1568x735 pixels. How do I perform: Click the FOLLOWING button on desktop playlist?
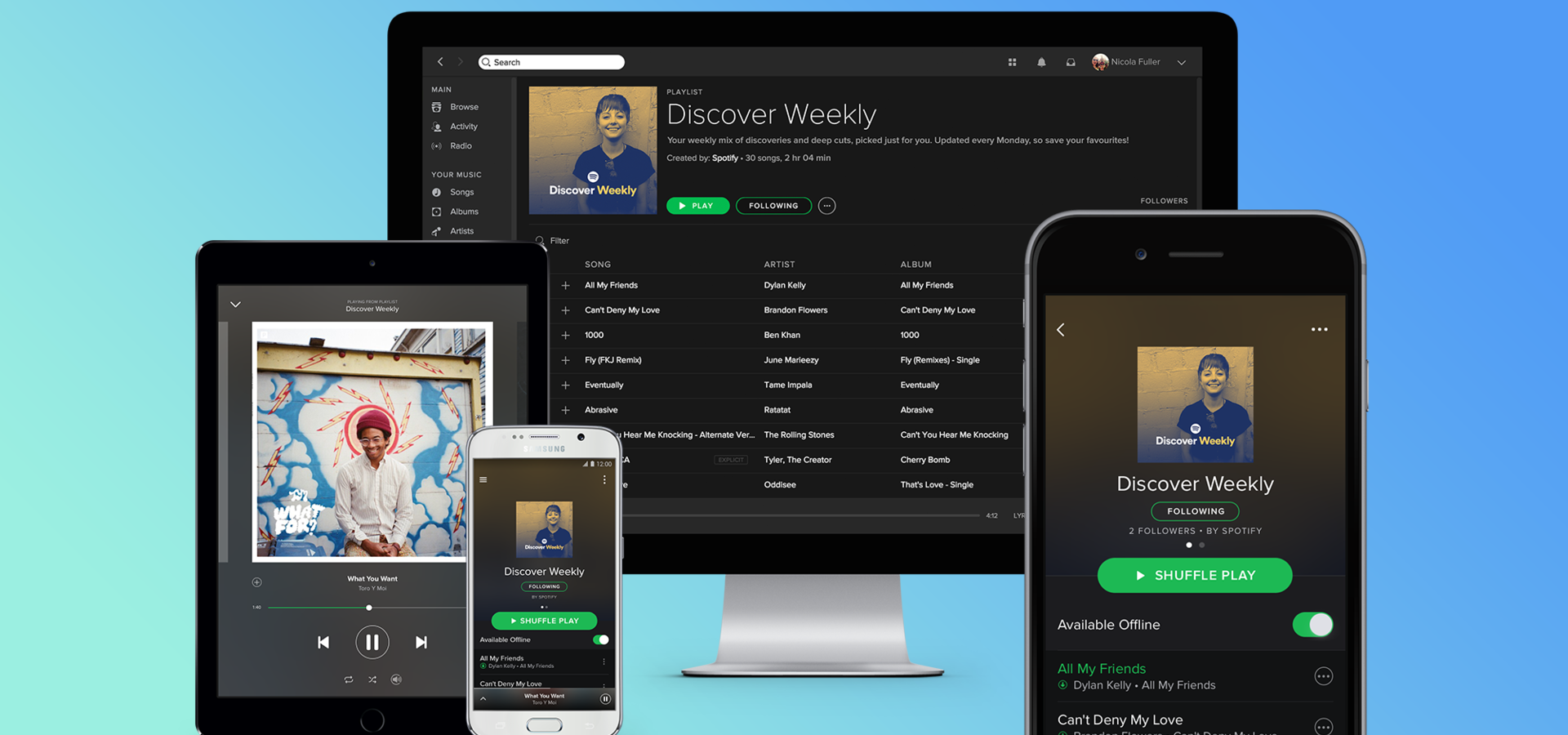(x=773, y=206)
